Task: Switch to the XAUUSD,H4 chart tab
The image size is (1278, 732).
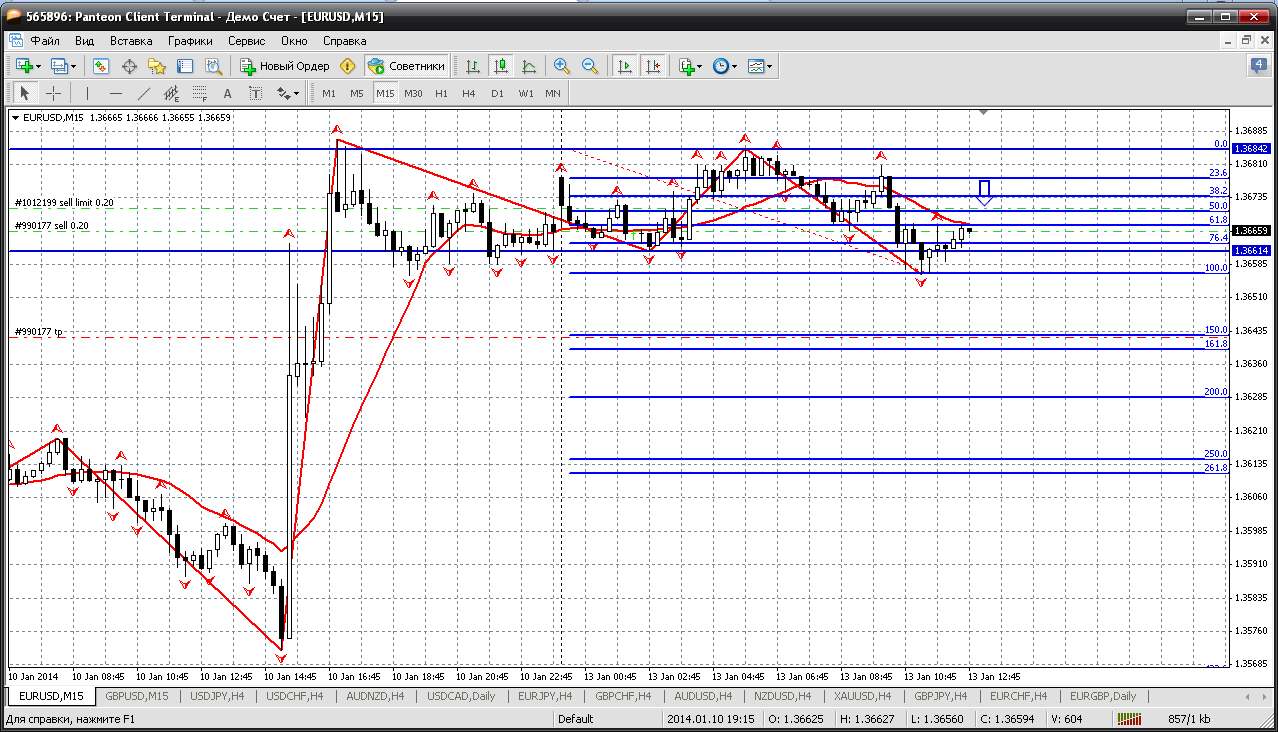Action: [x=860, y=696]
